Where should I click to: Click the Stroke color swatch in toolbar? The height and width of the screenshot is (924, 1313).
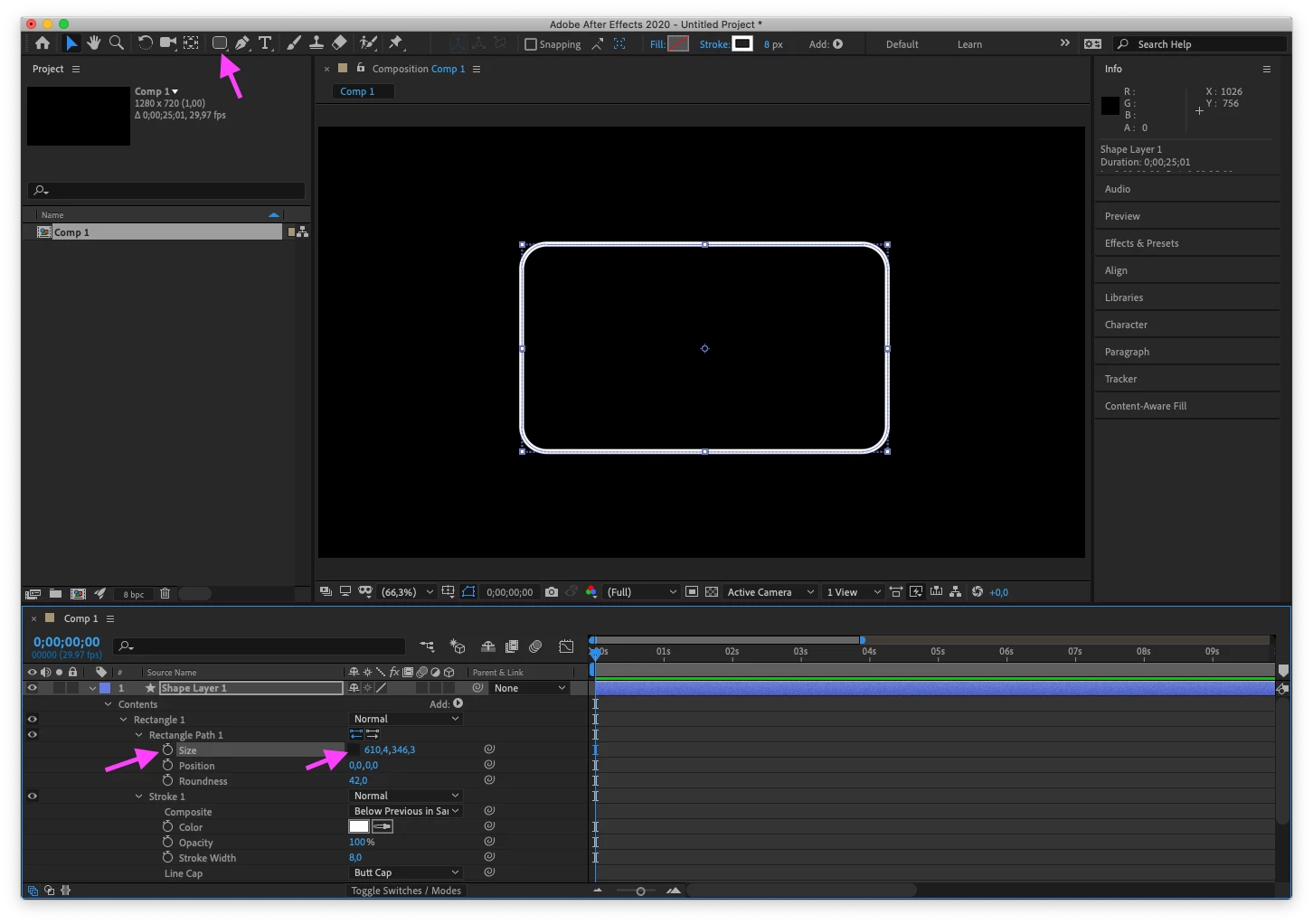tap(742, 43)
